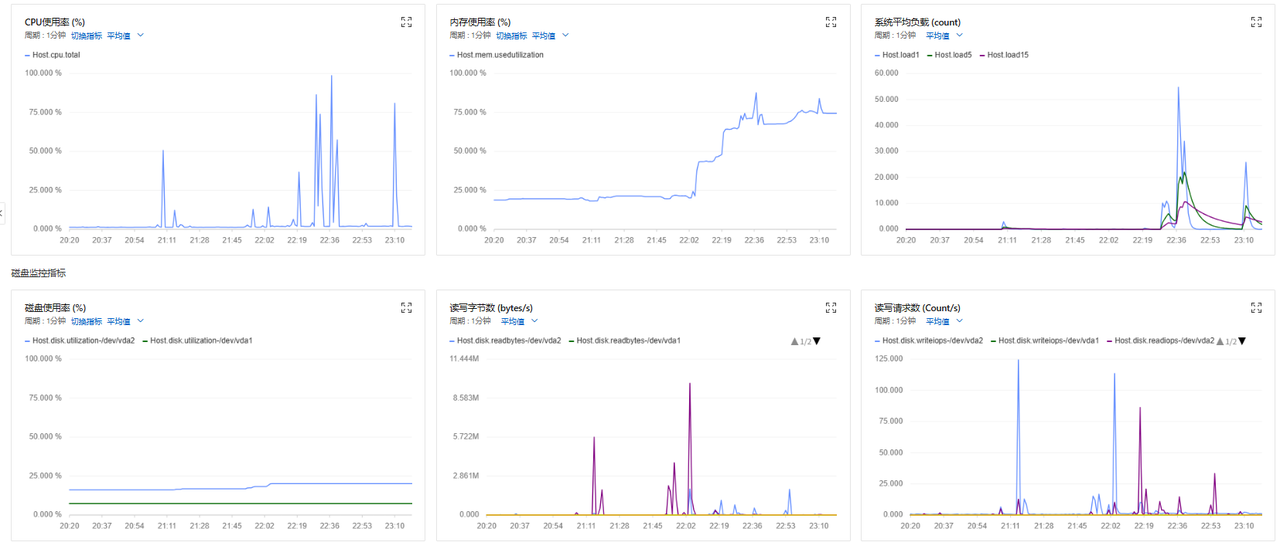Hide the Host.disk.utilization-/dev/vda1 series
The height and width of the screenshot is (549, 1280).
197,341
